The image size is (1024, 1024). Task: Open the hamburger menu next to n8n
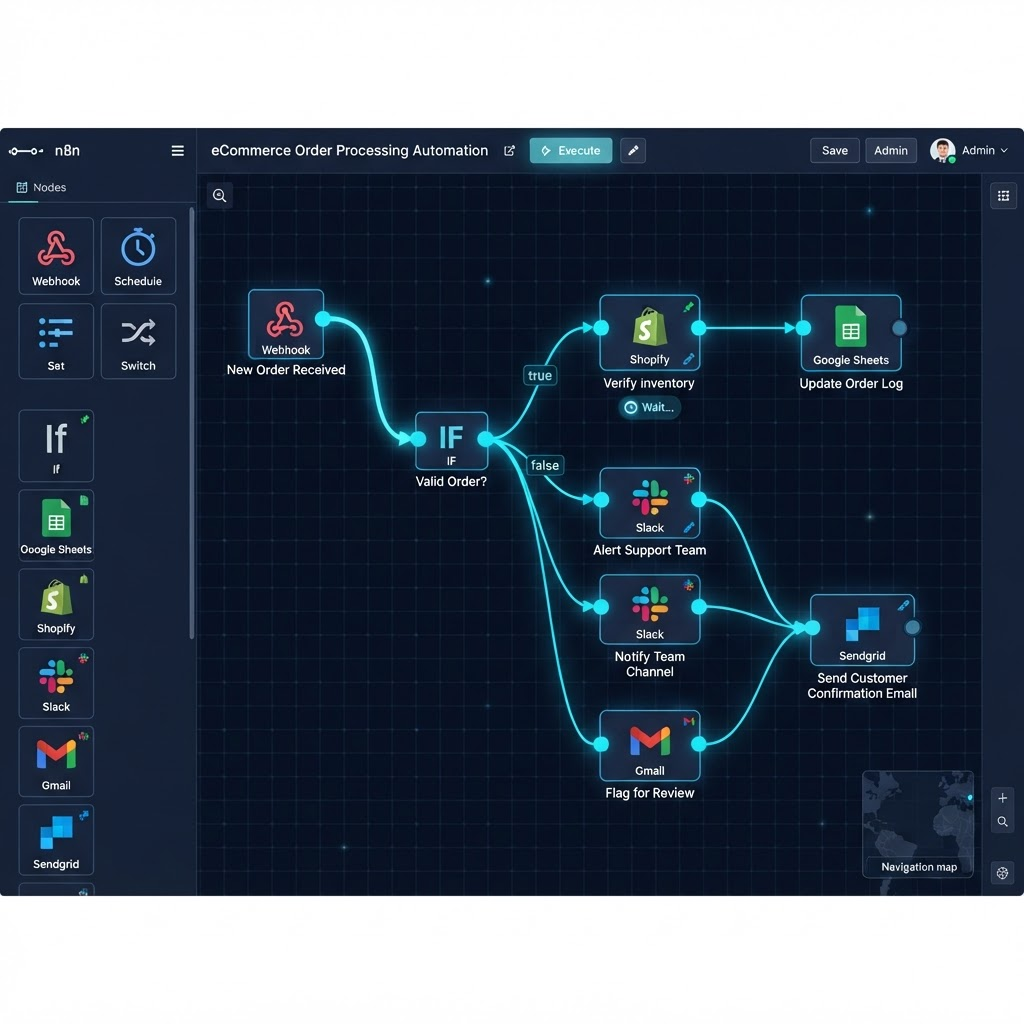click(177, 151)
